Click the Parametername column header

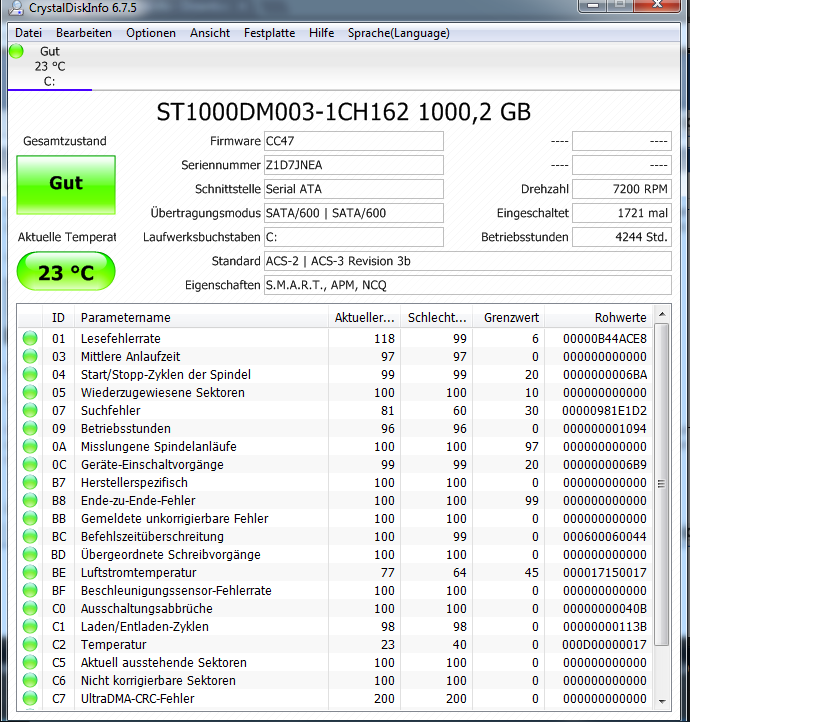201,318
